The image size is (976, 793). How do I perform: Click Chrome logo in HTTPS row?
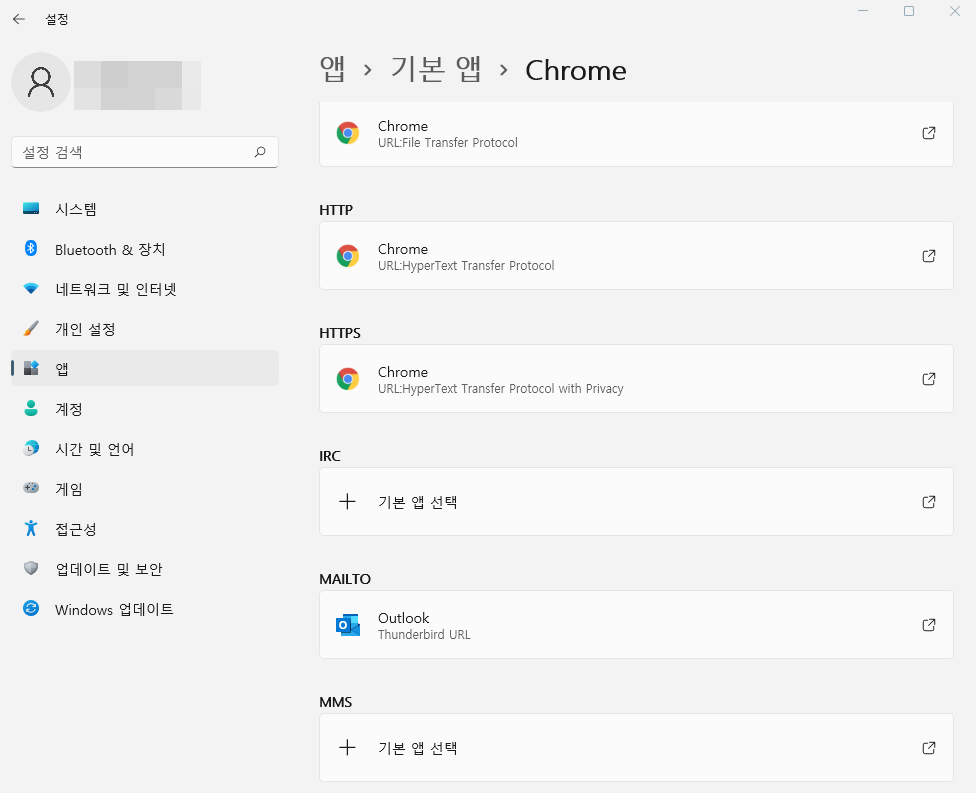tap(348, 378)
